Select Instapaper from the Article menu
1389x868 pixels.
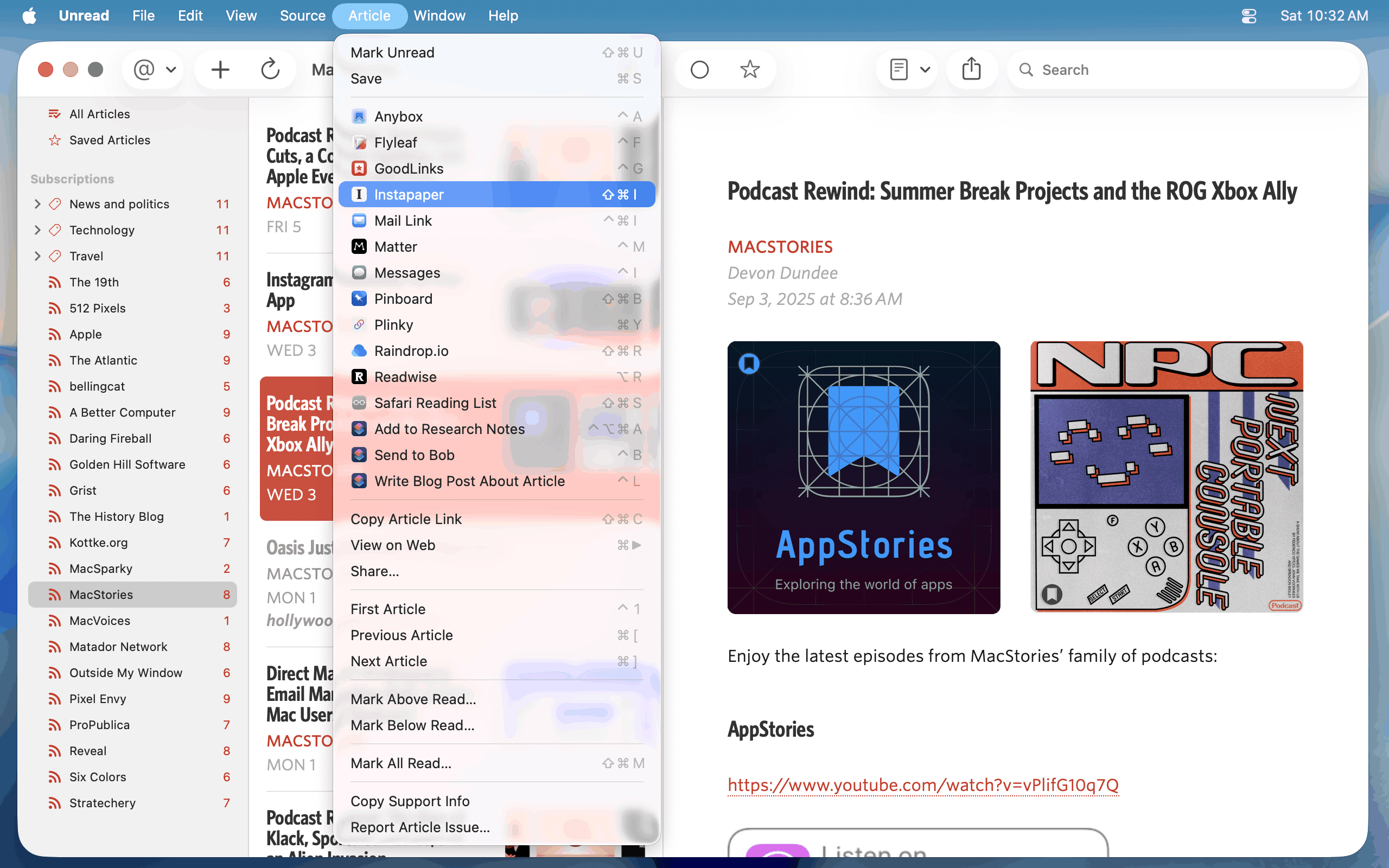[408, 195]
